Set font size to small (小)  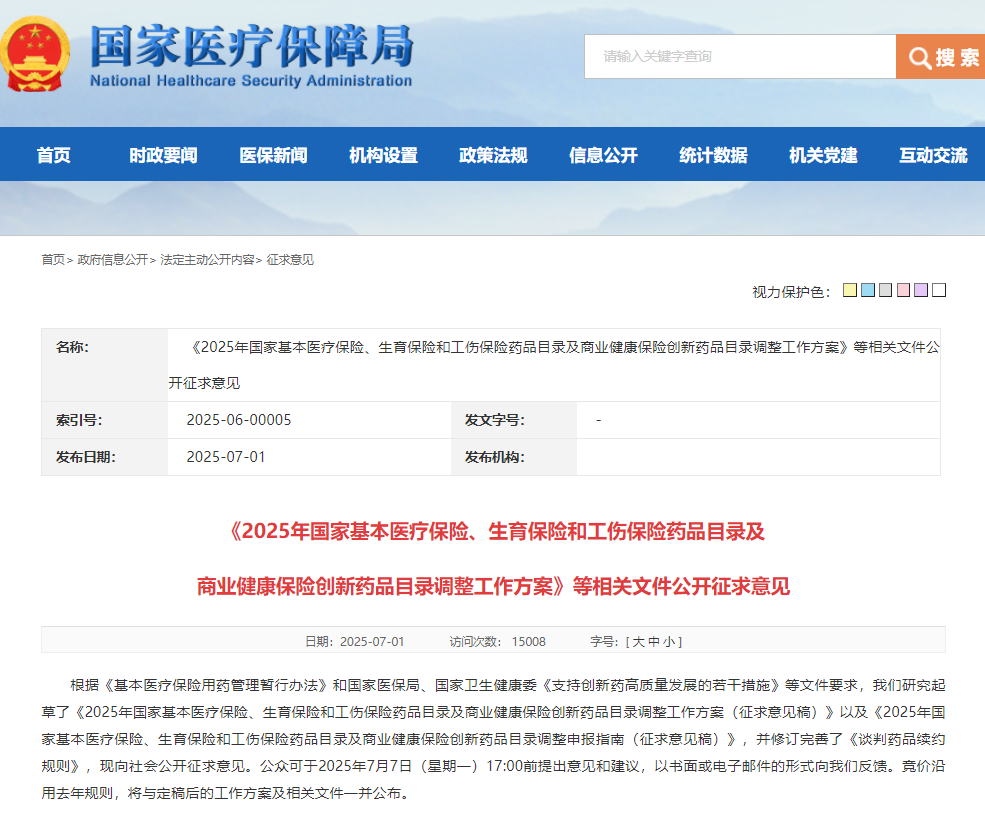coord(668,641)
